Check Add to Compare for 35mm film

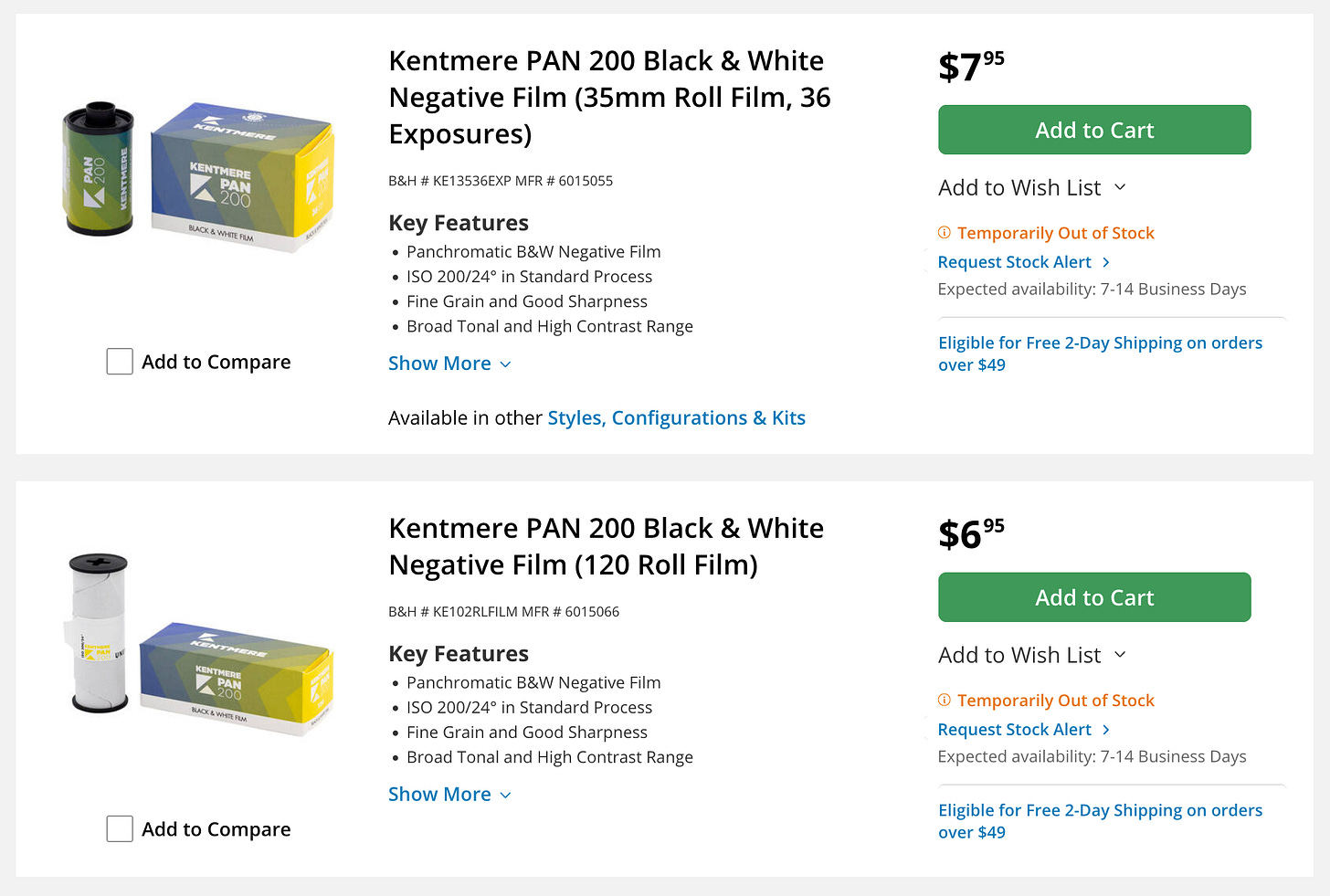[x=120, y=362]
